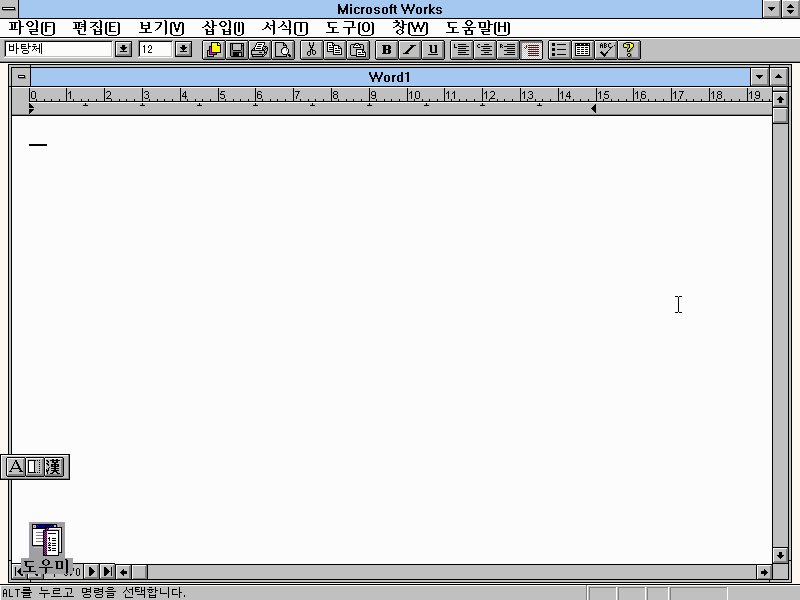Maximize the Word1 document window

(778, 77)
